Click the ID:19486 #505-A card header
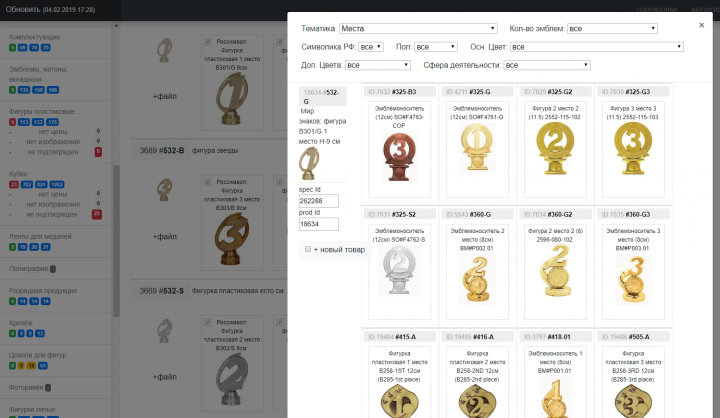 [x=634, y=337]
